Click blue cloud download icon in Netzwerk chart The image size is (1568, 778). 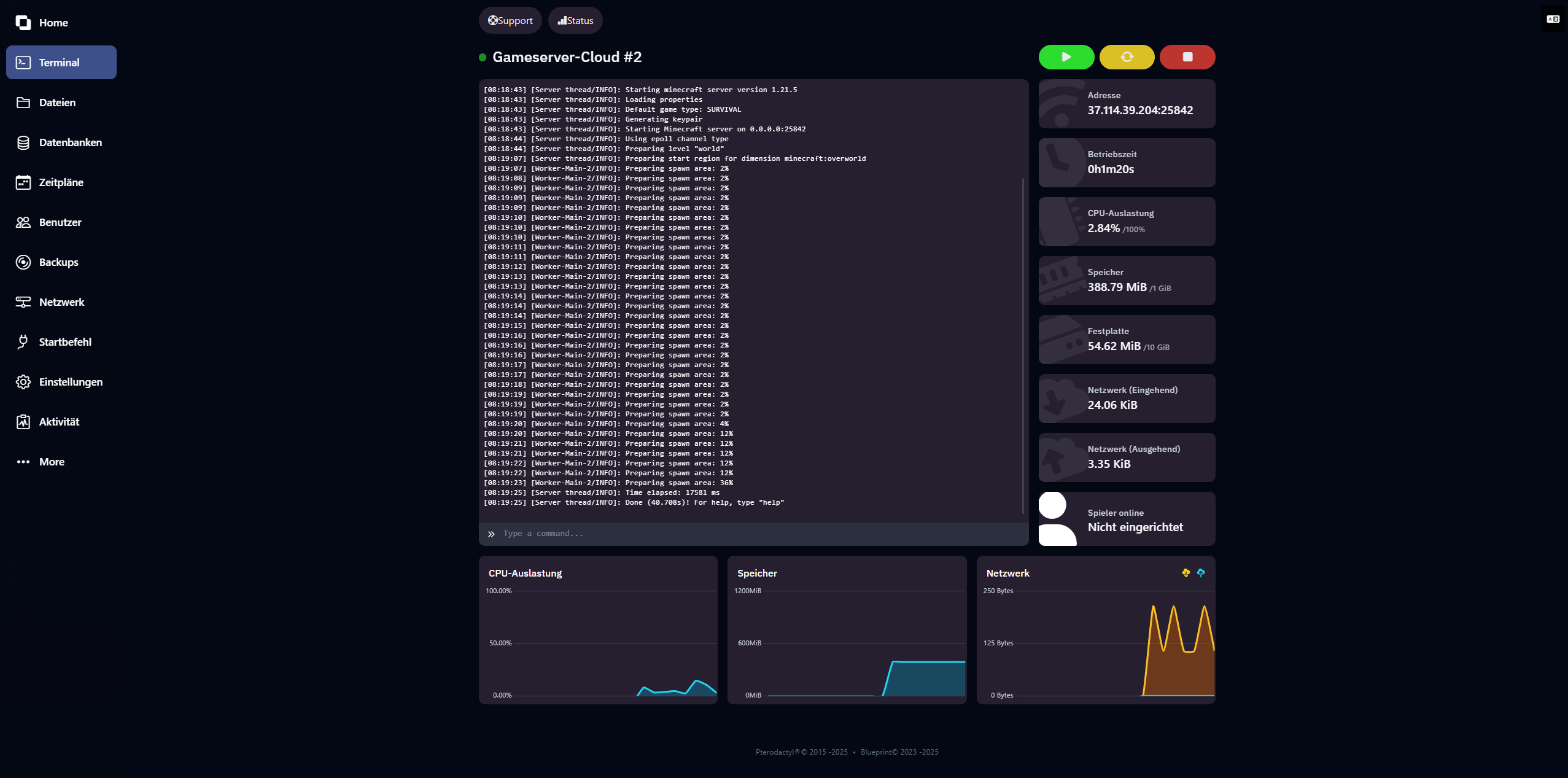(x=1201, y=573)
